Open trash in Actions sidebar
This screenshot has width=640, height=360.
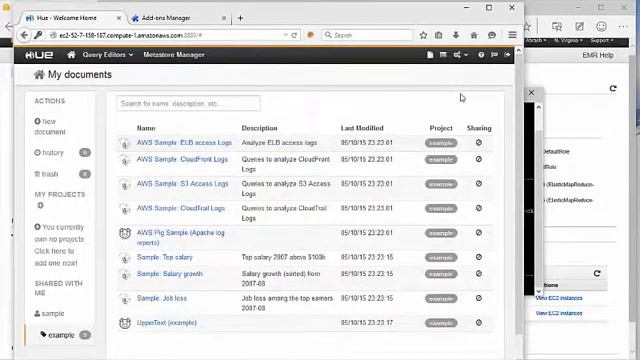point(46,174)
